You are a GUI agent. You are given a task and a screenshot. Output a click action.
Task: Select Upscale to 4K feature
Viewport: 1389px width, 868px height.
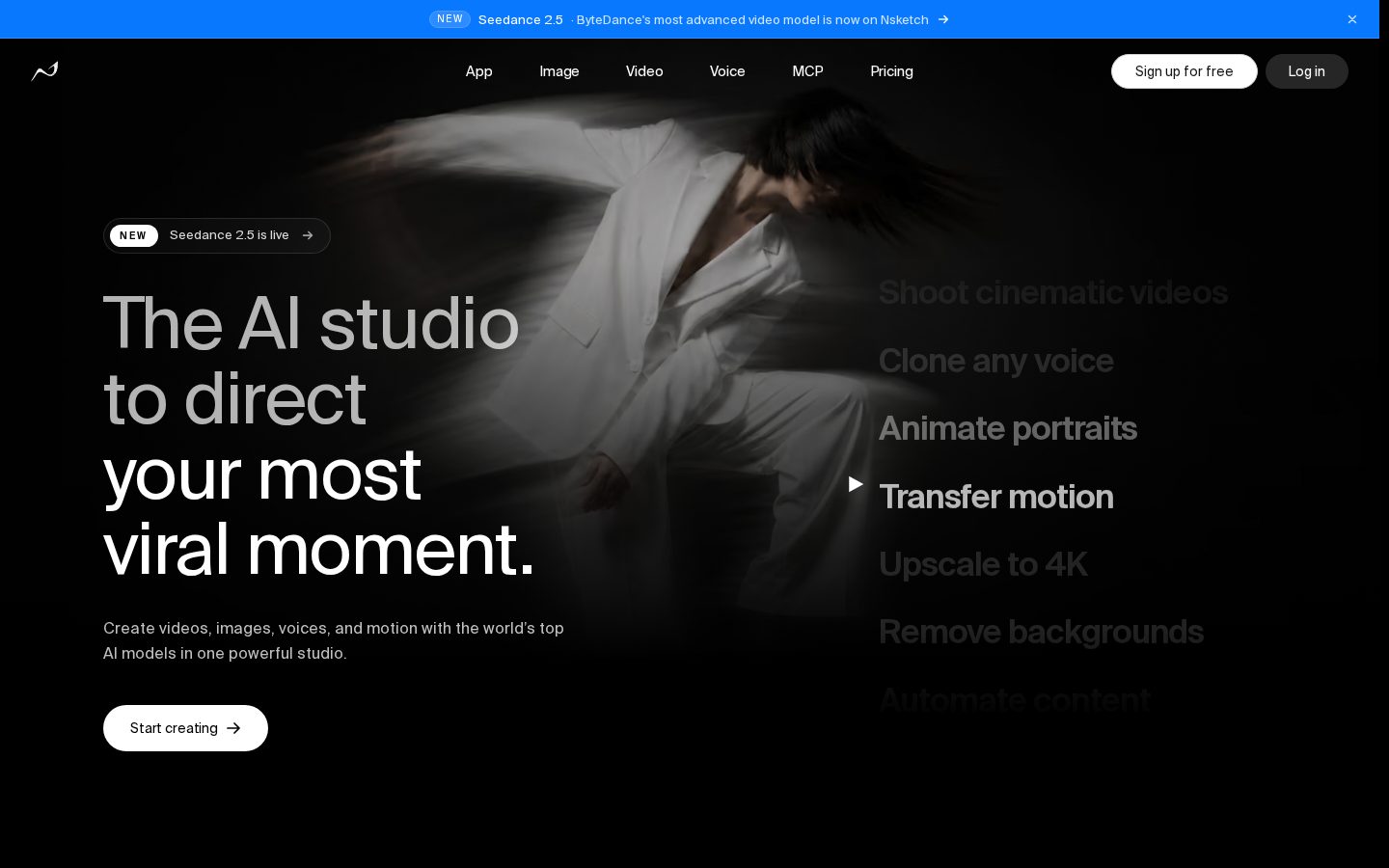982,564
